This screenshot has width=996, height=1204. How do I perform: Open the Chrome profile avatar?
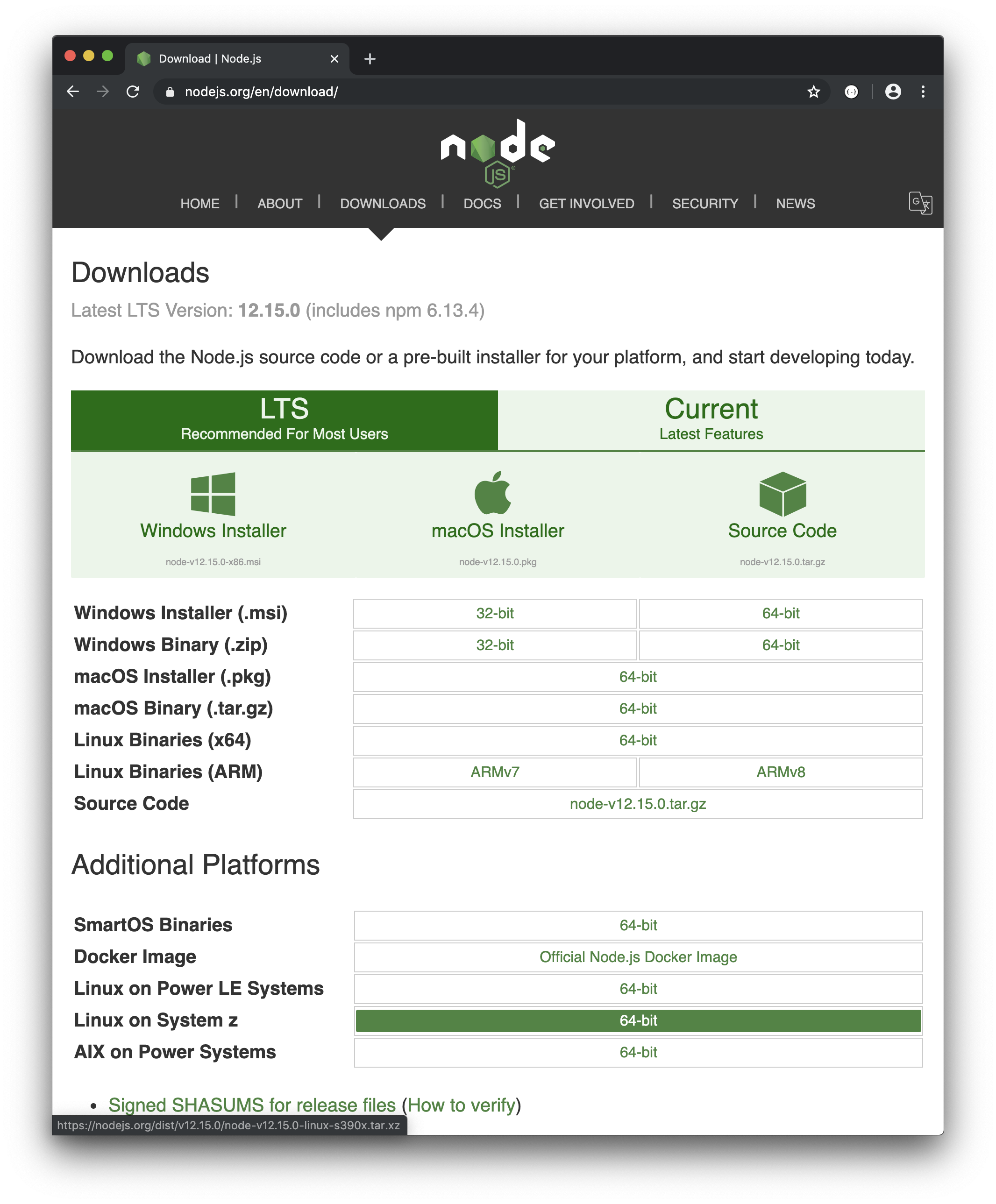(x=893, y=92)
